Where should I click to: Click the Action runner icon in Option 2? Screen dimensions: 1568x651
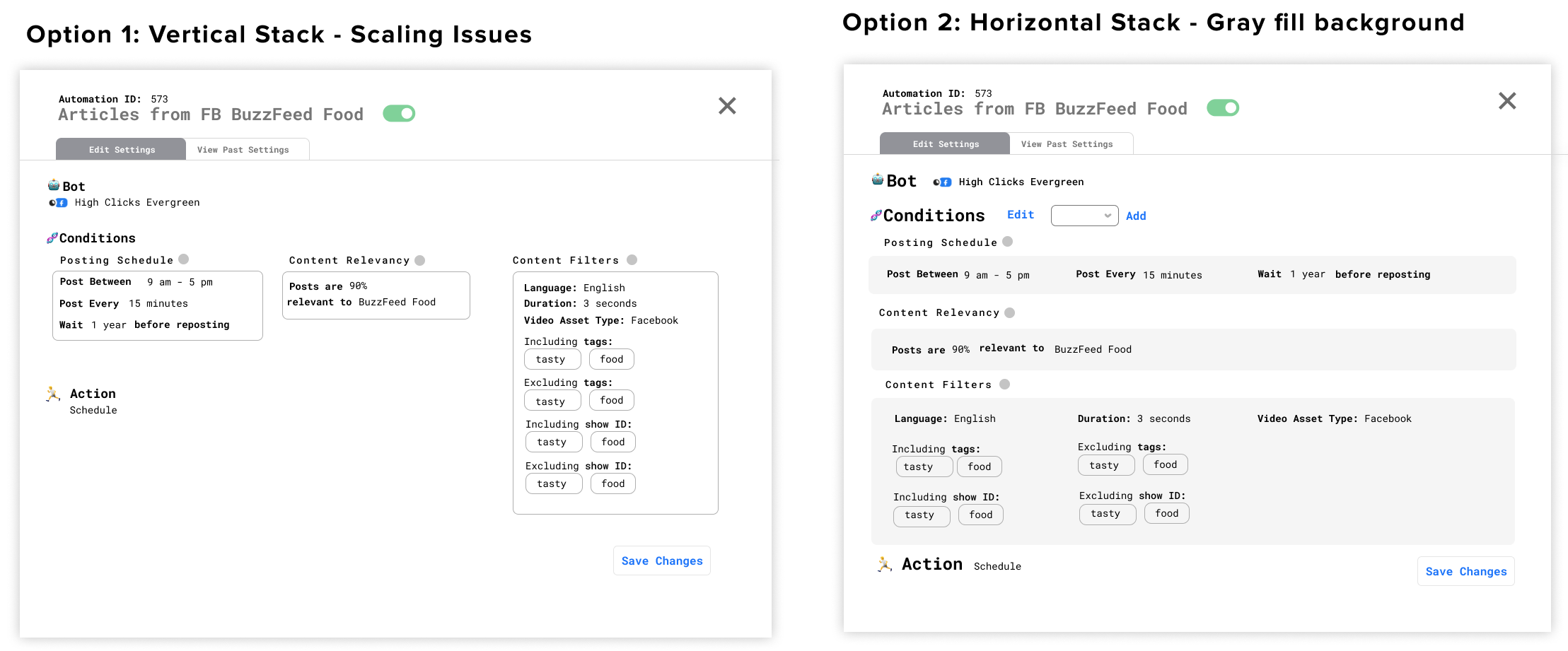tap(884, 564)
